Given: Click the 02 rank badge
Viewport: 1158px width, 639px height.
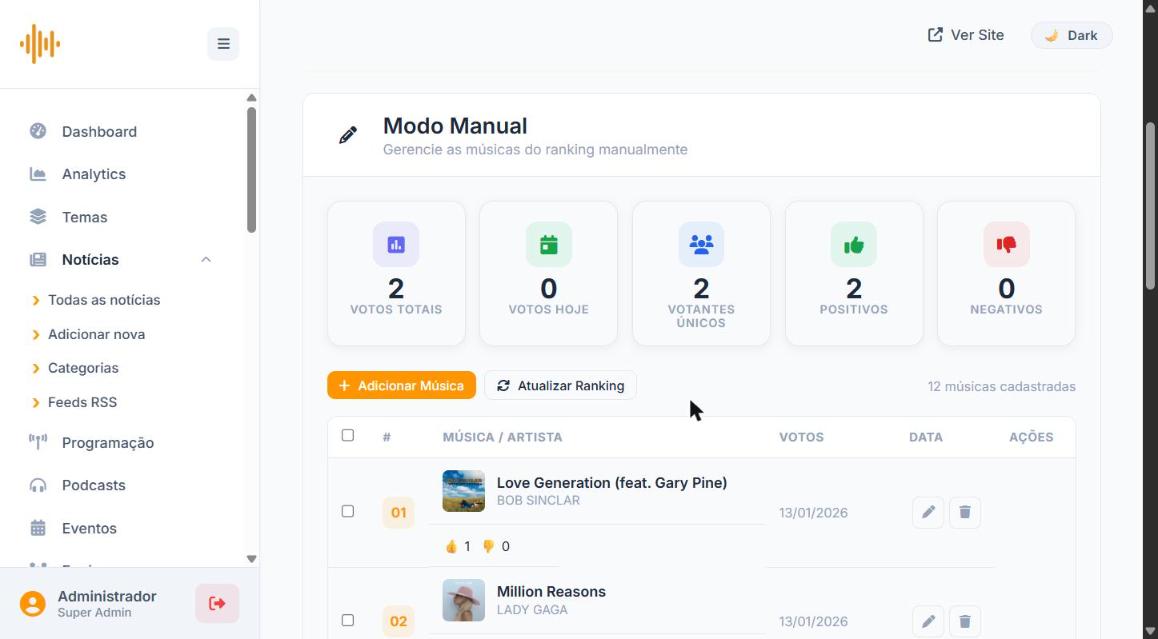Looking at the screenshot, I should (x=398, y=621).
